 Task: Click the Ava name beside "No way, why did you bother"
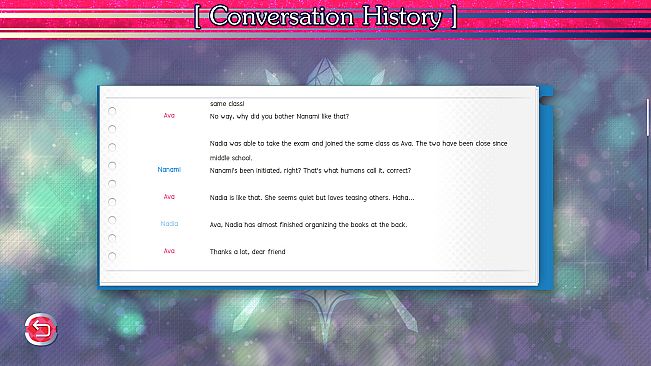(169, 115)
